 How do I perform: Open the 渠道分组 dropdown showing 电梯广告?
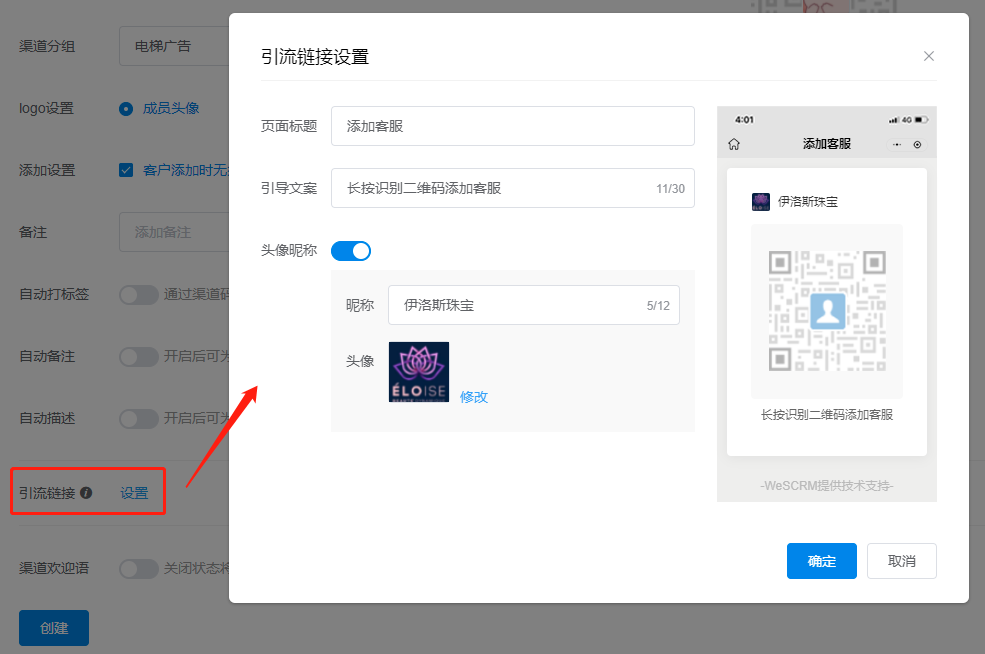click(x=174, y=46)
